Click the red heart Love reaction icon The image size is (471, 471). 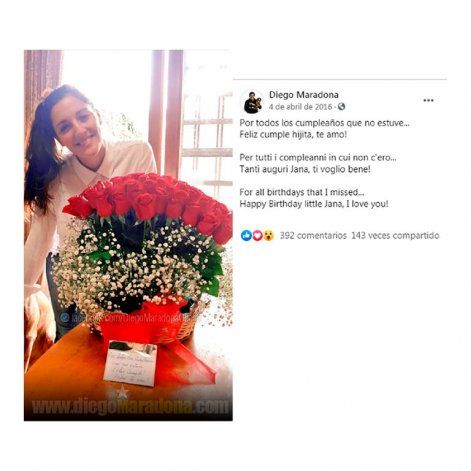[x=257, y=236]
